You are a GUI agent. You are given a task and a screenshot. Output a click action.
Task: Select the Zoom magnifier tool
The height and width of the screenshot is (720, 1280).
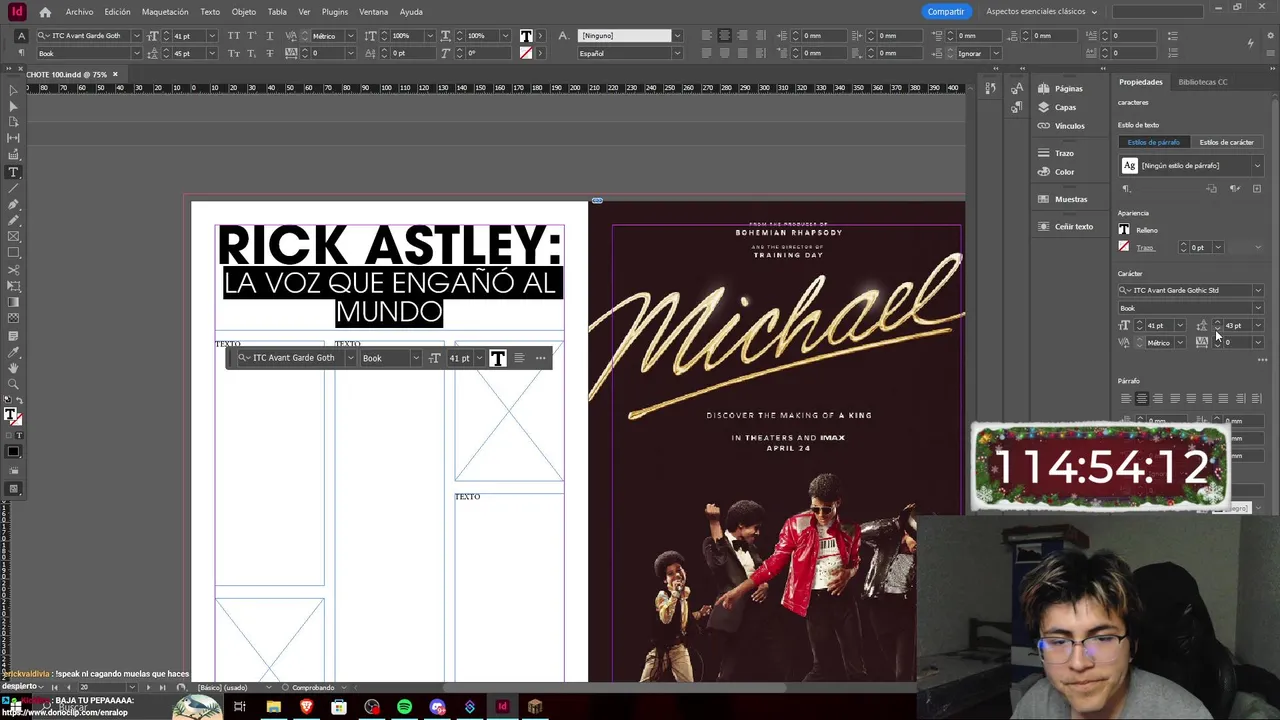13,384
